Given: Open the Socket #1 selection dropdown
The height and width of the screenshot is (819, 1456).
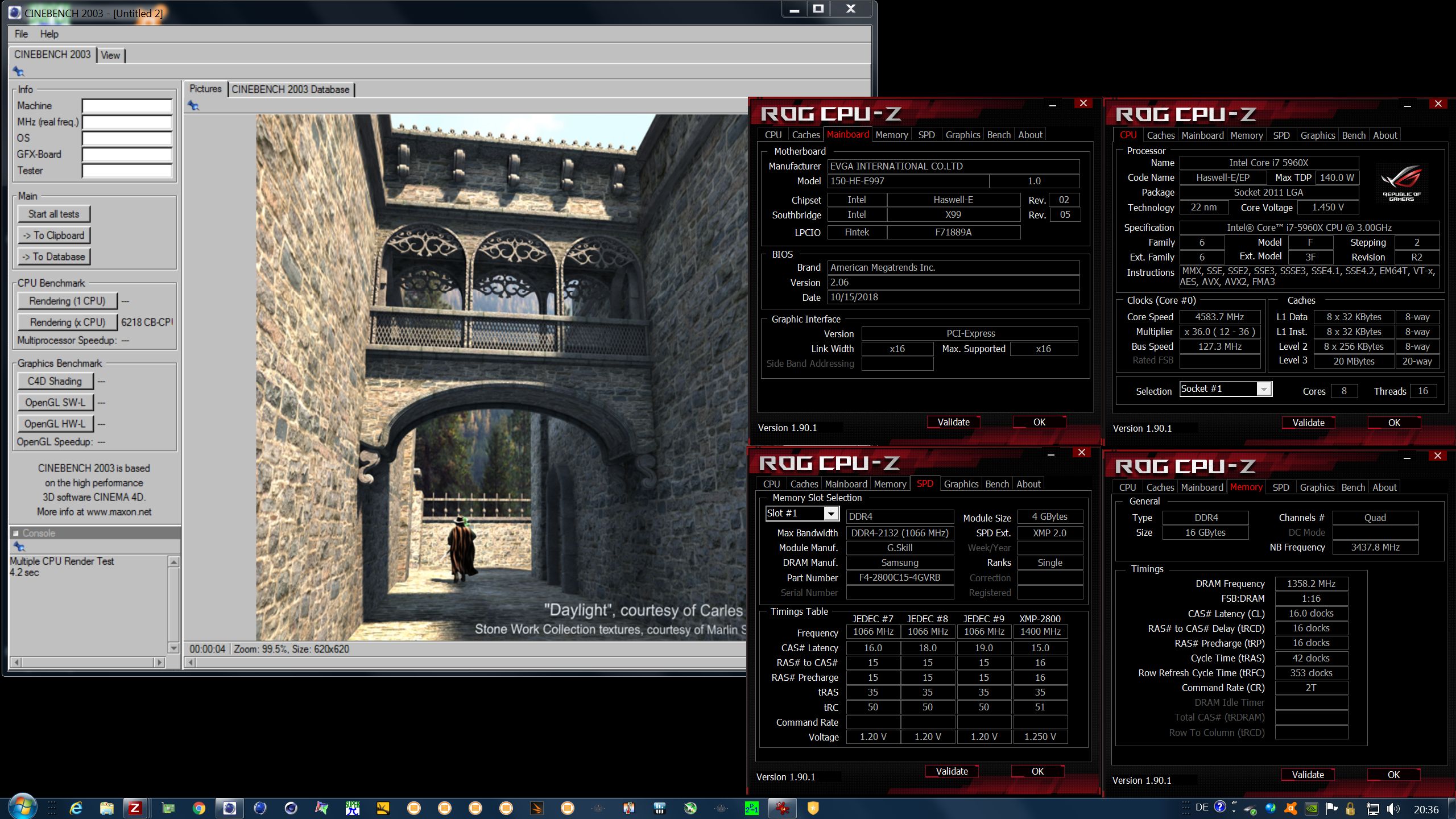Looking at the screenshot, I should (x=1264, y=389).
